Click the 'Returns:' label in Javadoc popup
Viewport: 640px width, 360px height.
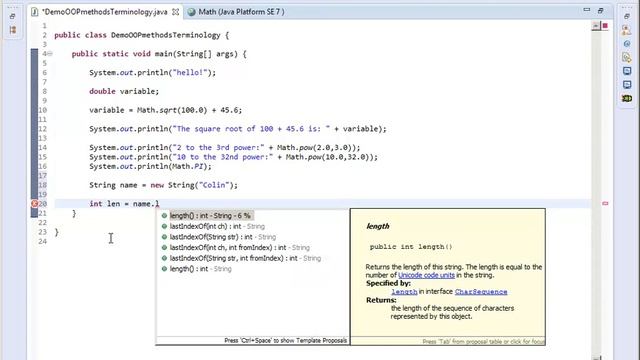381,300
